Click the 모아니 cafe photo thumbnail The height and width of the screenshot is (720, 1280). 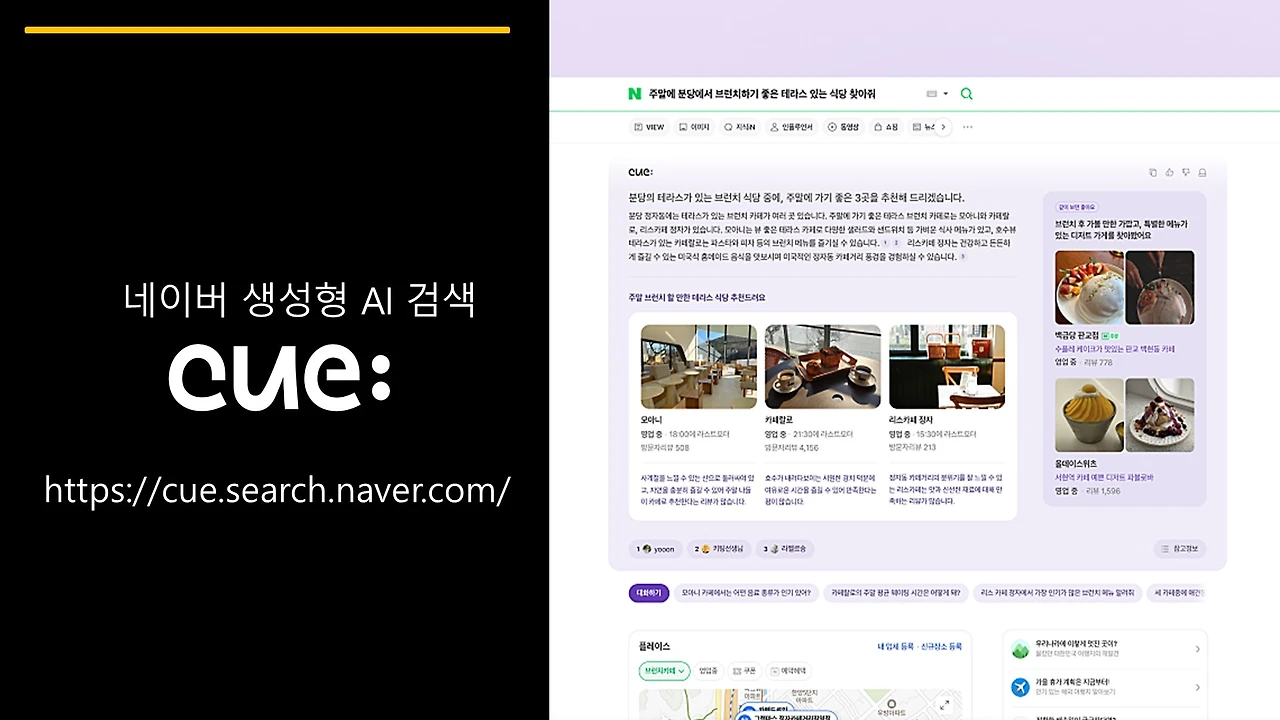[x=698, y=366]
